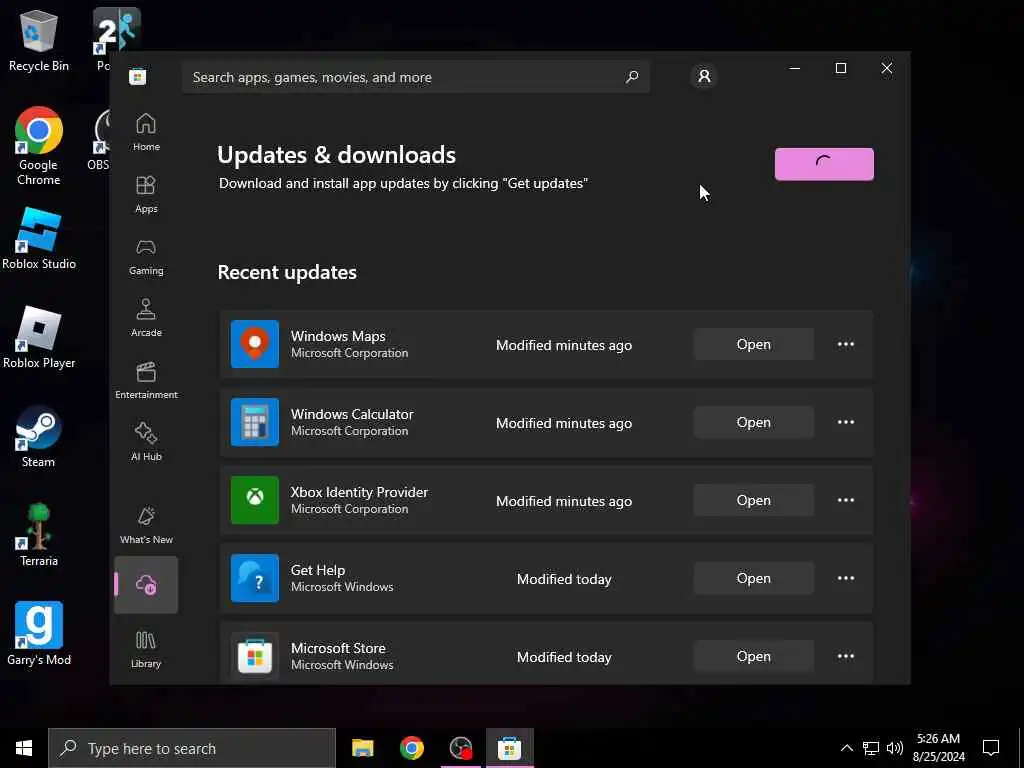Open more options for Windows Maps
This screenshot has height=768, width=1024.
[846, 344]
